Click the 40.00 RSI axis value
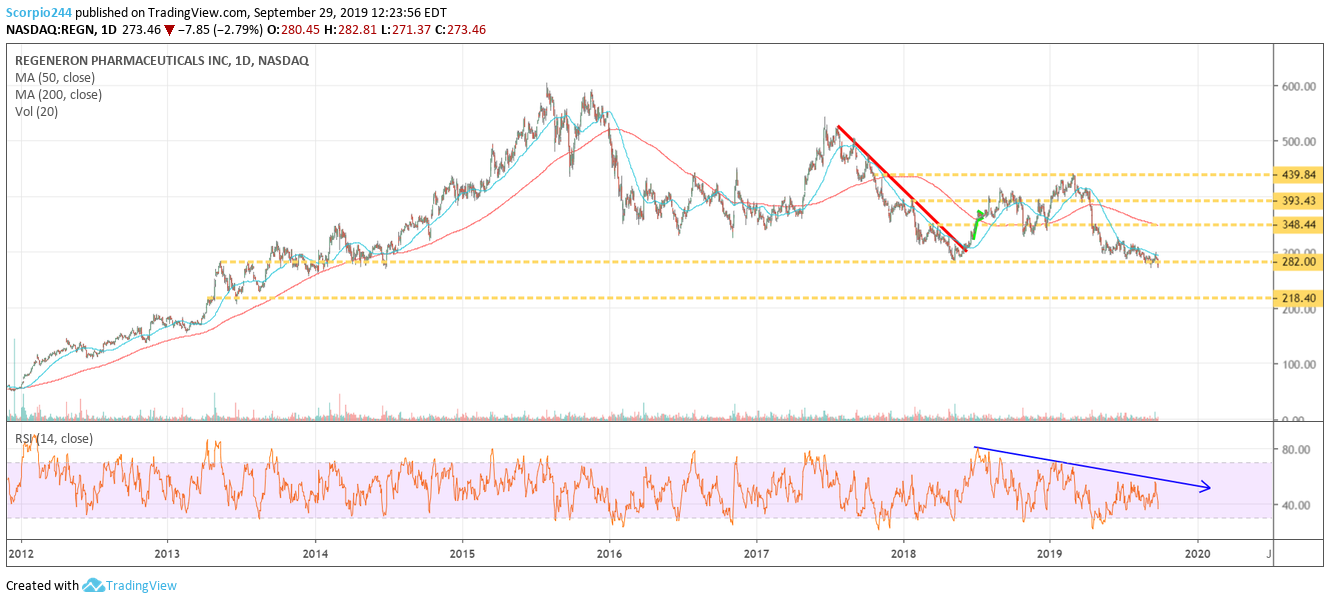The image size is (1330, 603). 1294,505
